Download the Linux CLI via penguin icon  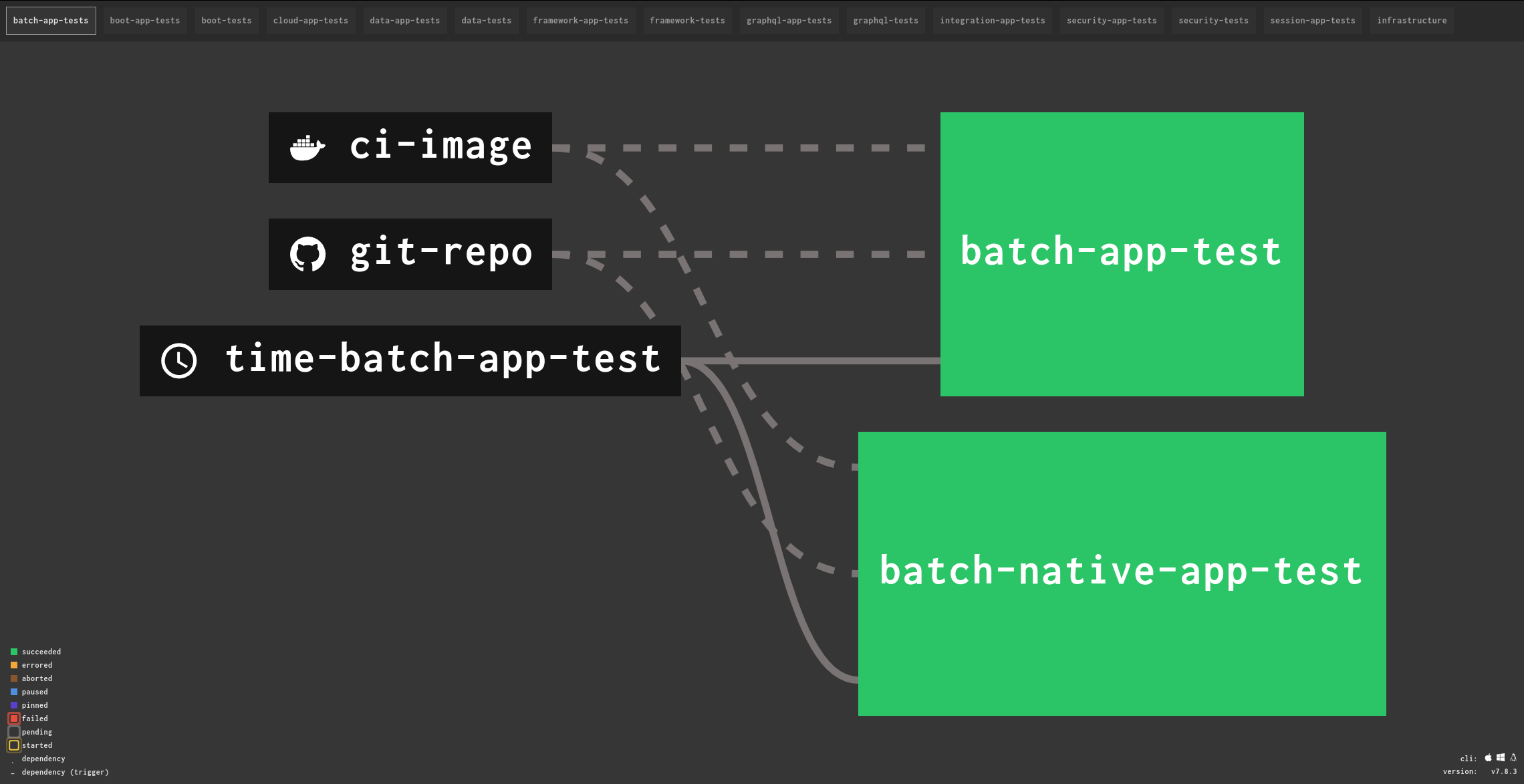1513,757
